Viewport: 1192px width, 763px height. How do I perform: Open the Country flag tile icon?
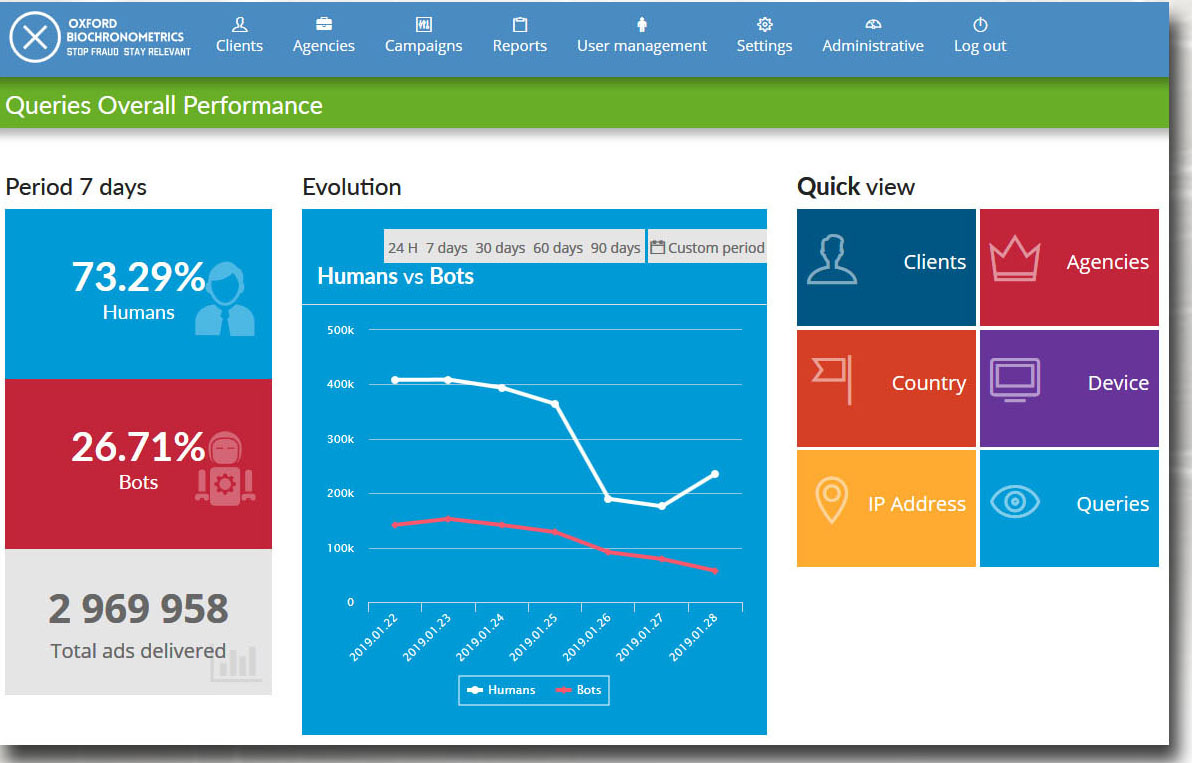point(832,378)
